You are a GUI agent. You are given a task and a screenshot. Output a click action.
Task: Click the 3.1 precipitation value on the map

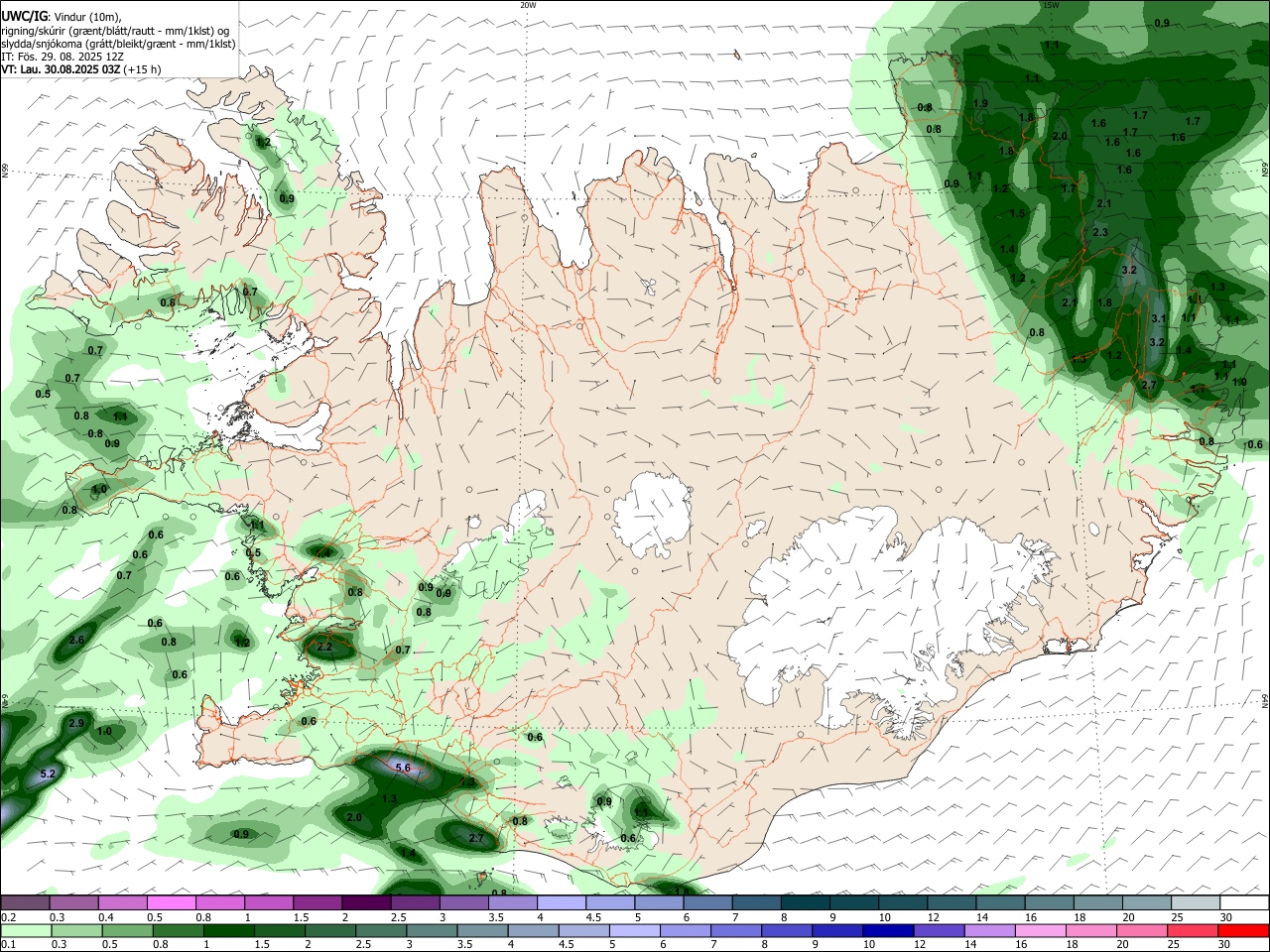1158,318
